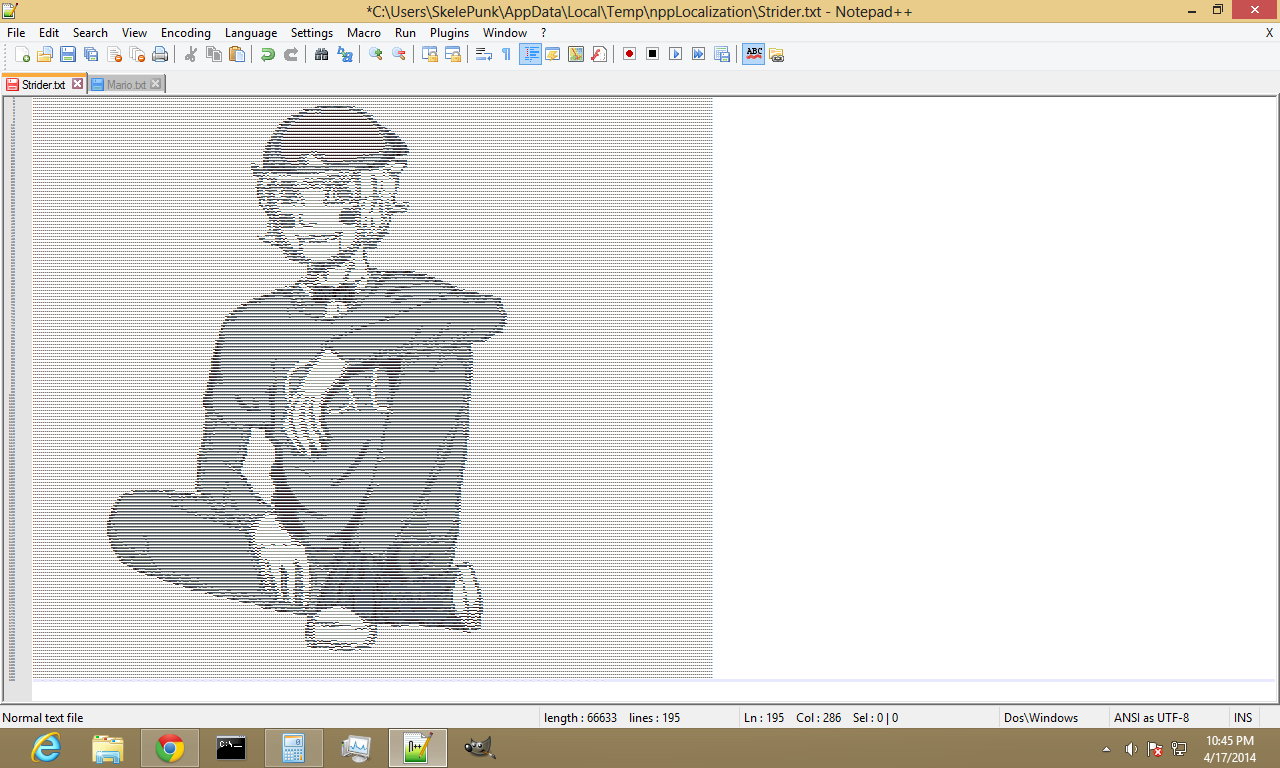Click the Close document toolbar icon
Viewport: 1280px width, 768px height.
pyautogui.click(x=114, y=54)
